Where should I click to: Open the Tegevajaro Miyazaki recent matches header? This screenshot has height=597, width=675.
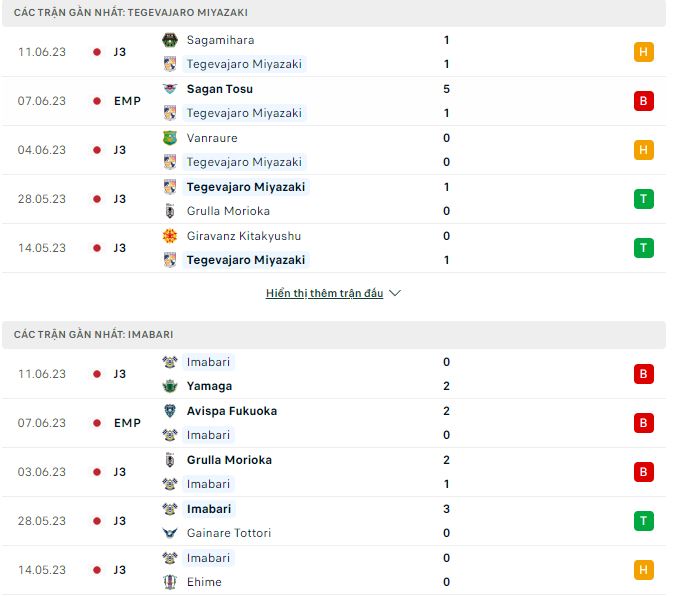coord(131,12)
